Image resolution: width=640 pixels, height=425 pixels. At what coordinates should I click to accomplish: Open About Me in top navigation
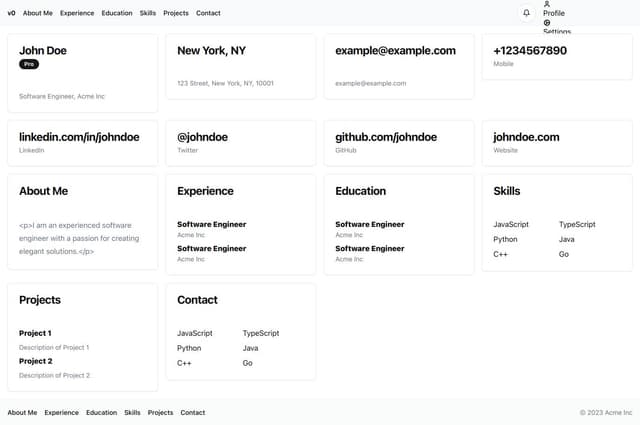point(38,13)
